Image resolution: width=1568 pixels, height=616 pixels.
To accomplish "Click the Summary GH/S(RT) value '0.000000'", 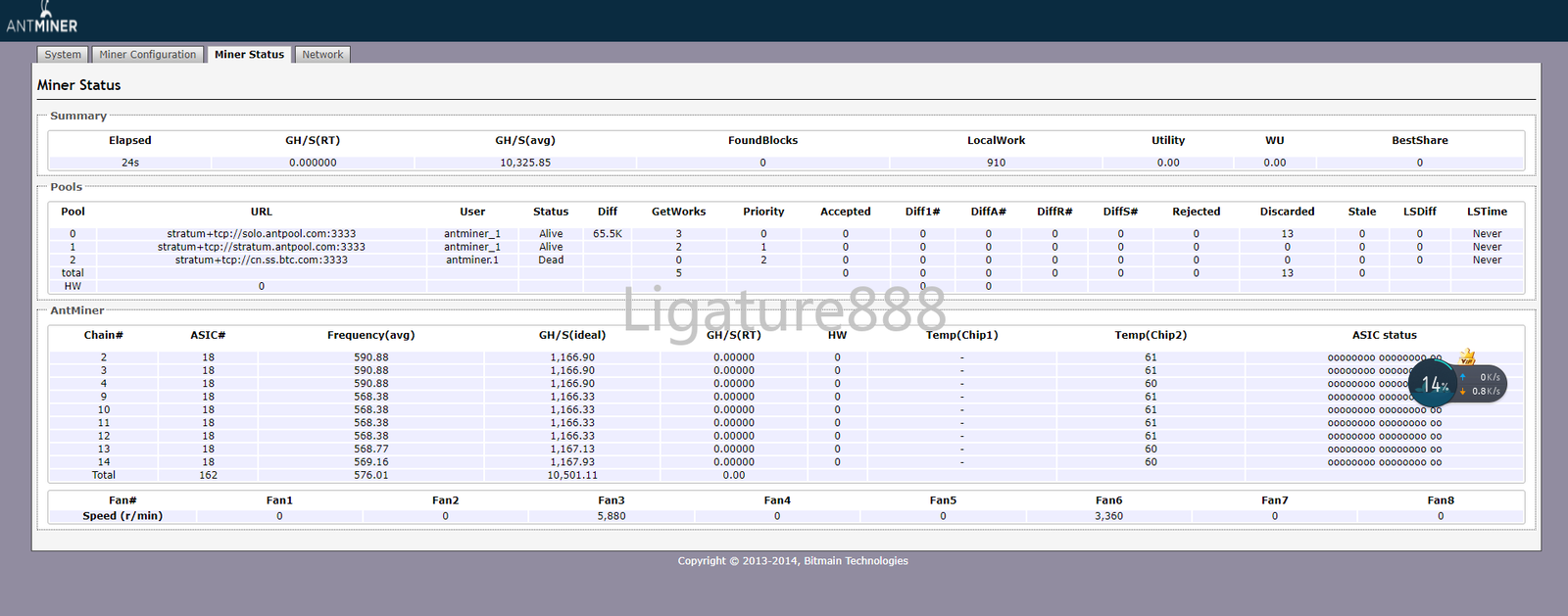I will click(313, 163).
